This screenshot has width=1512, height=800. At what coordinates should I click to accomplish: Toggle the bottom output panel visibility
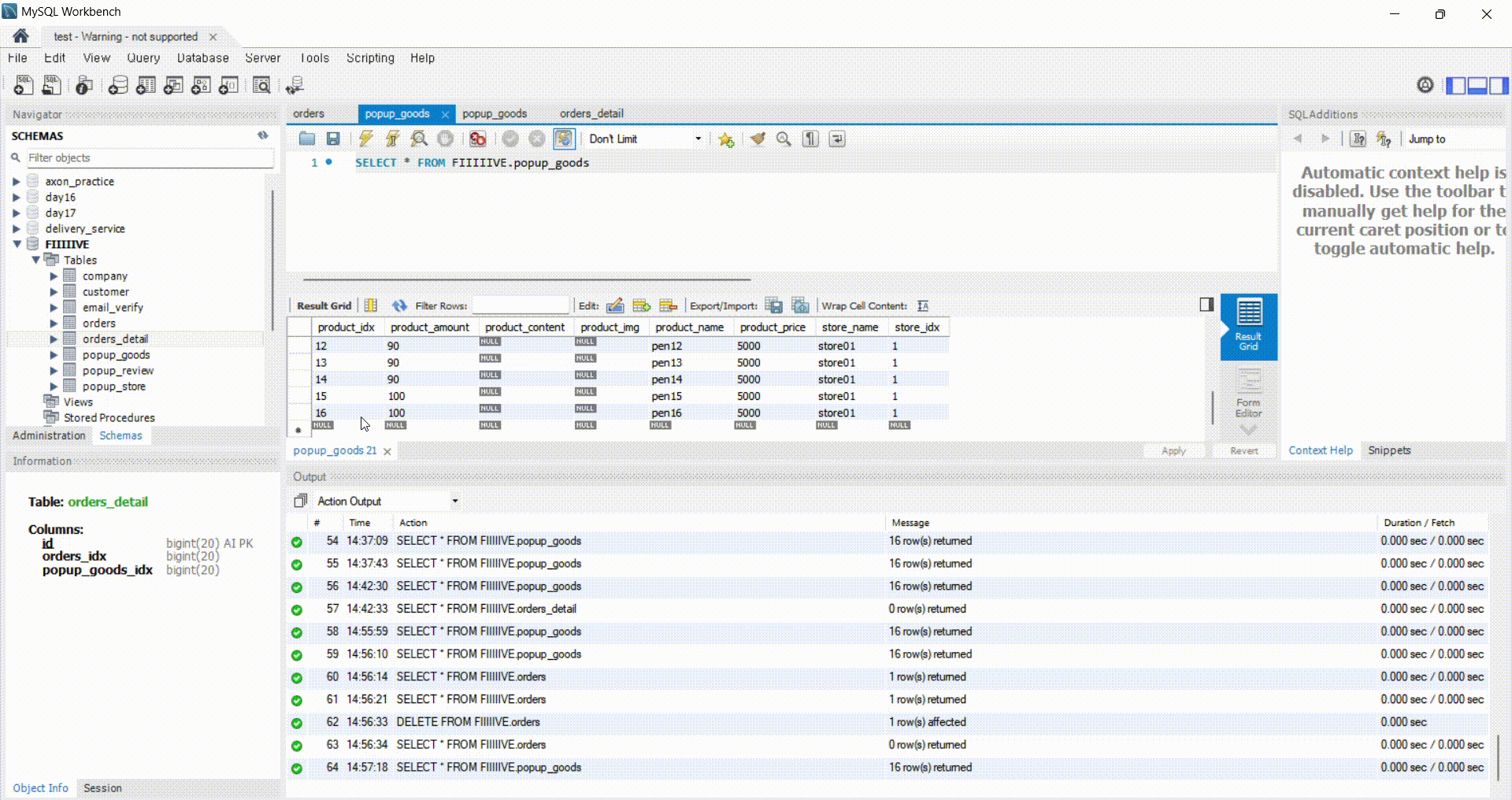1477,85
